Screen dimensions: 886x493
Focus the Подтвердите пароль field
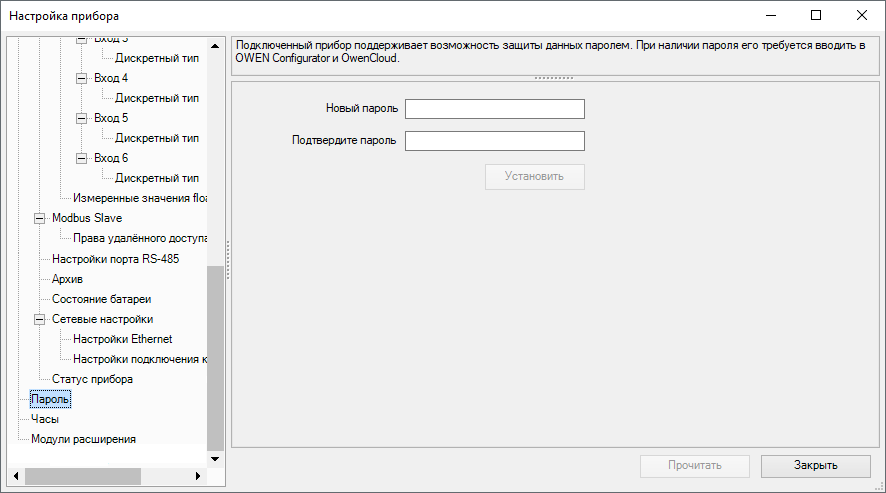point(494,140)
